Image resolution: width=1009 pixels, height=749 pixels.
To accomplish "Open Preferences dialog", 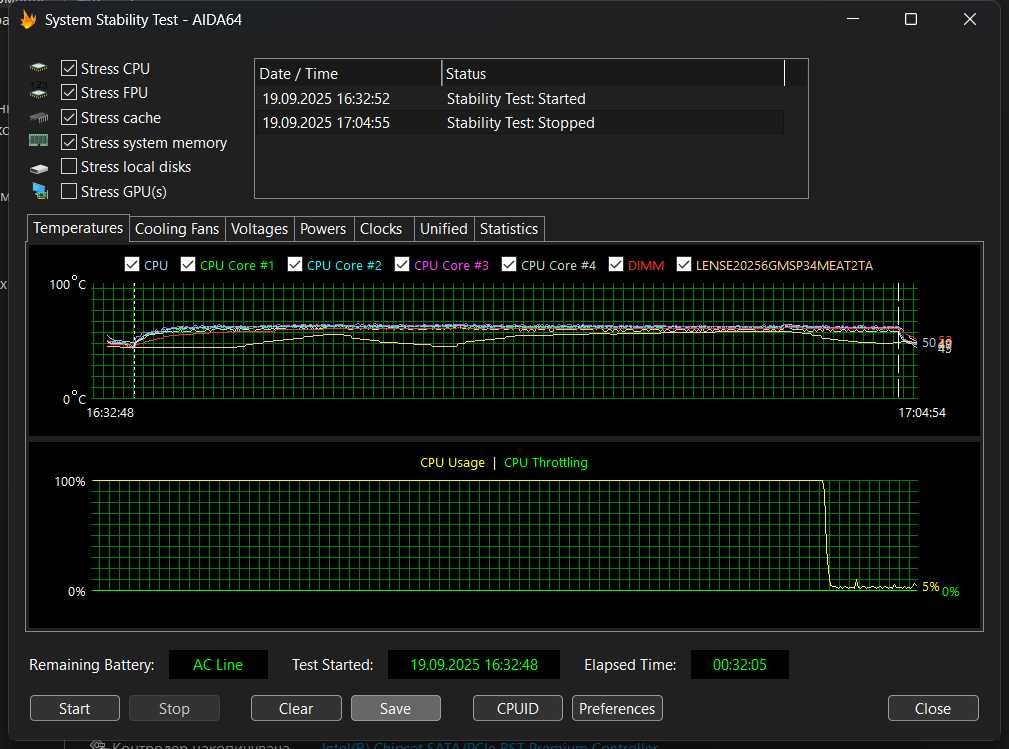I will click(x=617, y=708).
